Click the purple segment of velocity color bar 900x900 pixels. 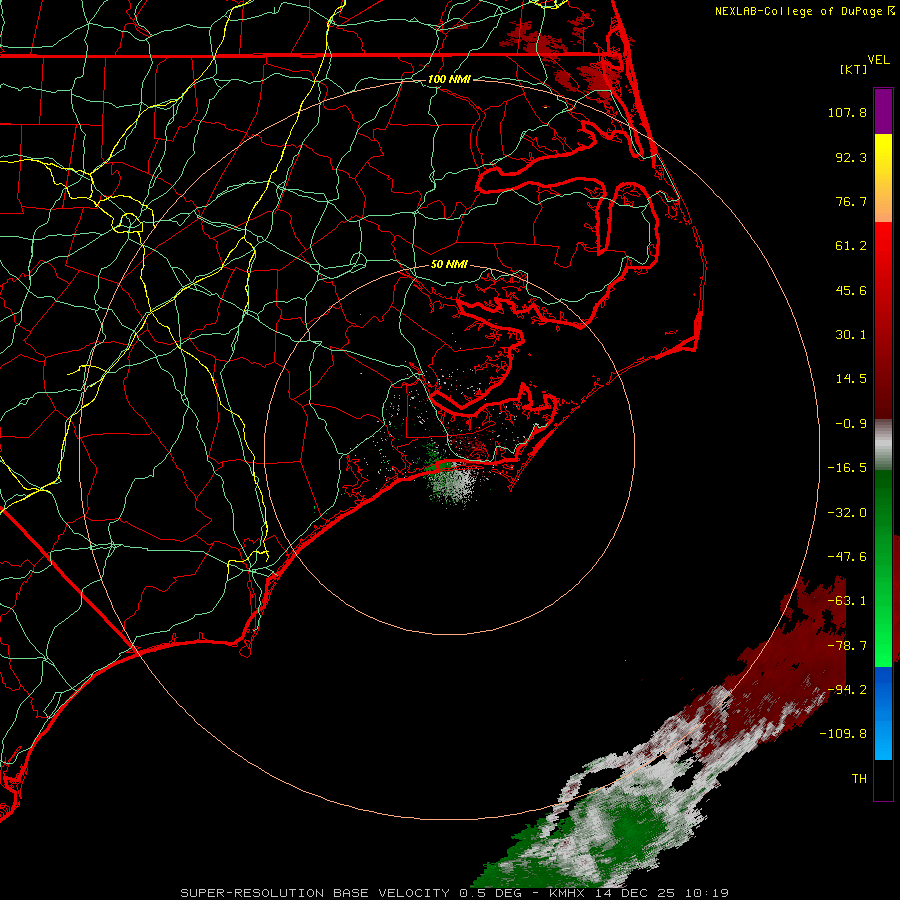[x=883, y=111]
